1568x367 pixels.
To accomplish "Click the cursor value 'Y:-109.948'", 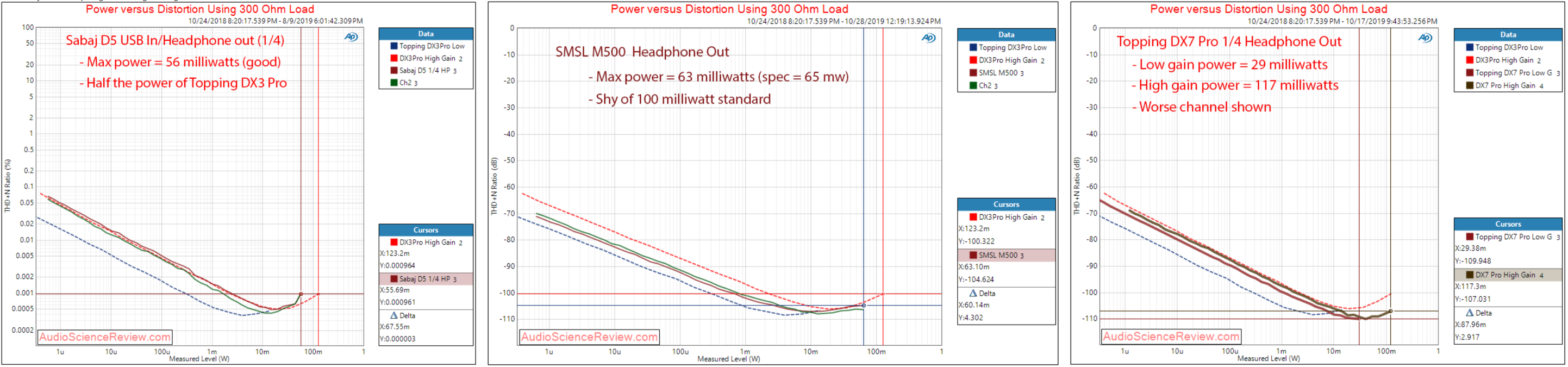I will 1473,261.
